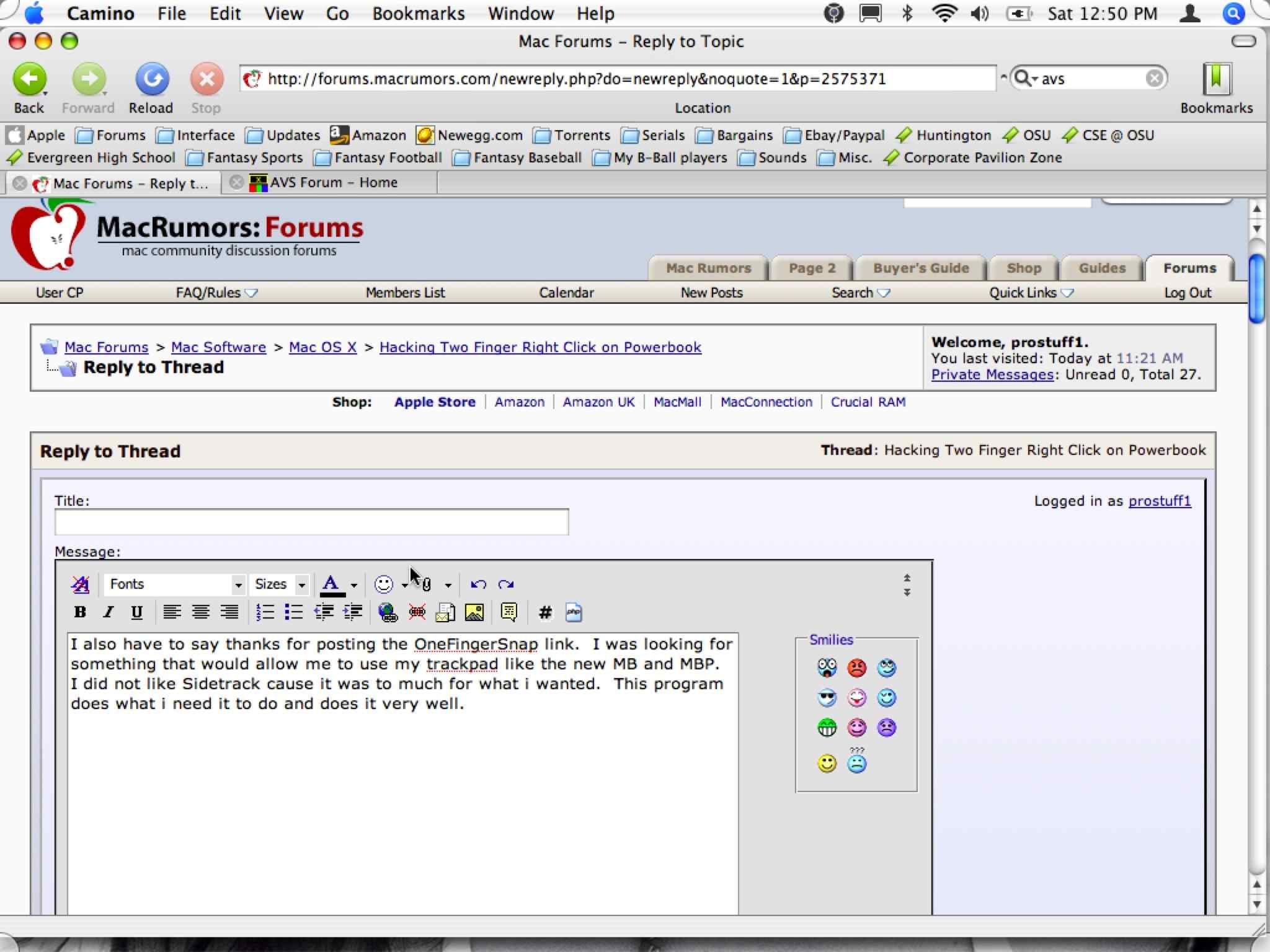Click the Remove Formatting icon in editor
Screen dimensions: 1270x952
pos(81,584)
